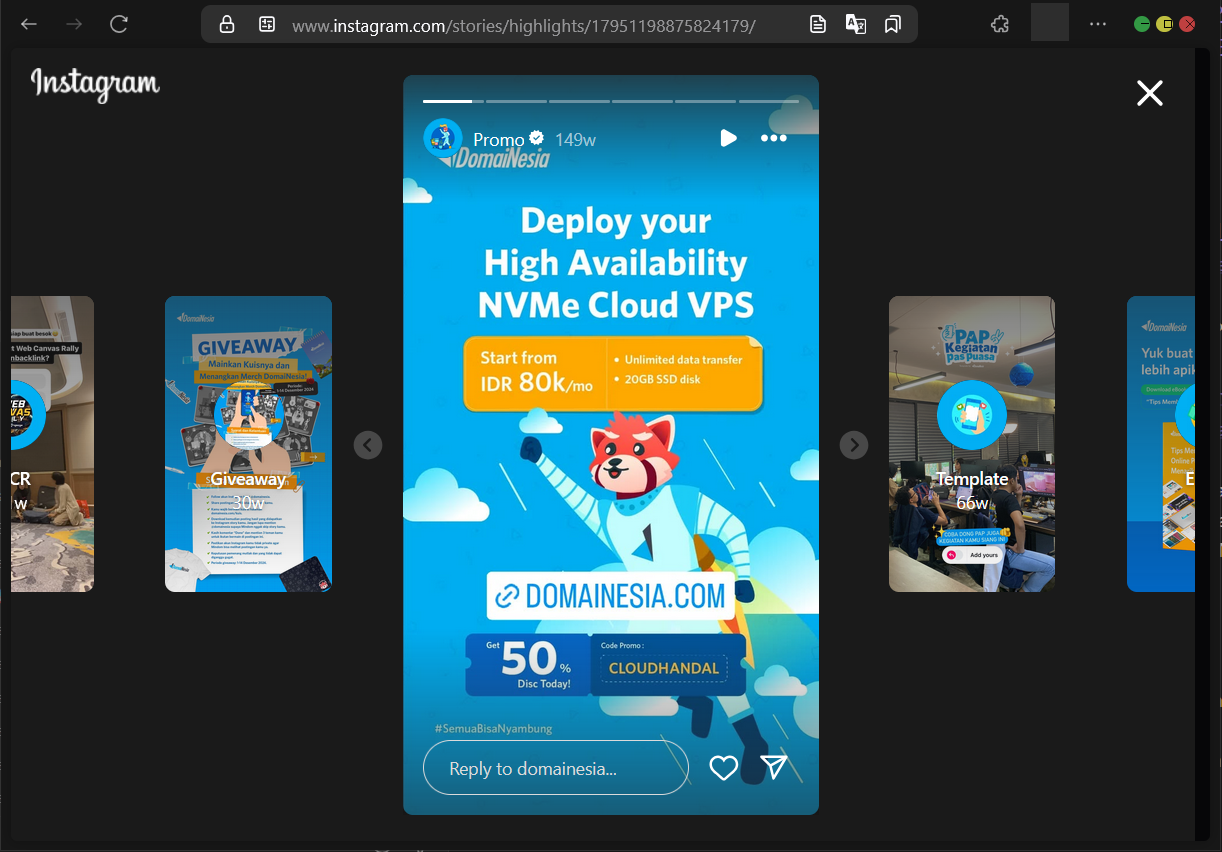
Task: Click the #SemuaBisaNyambung hashtag text
Action: [493, 728]
